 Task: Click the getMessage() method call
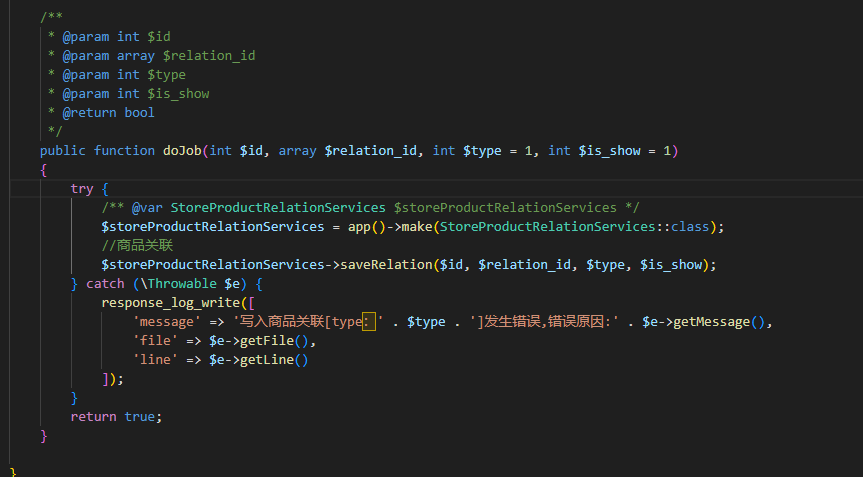[x=711, y=322]
